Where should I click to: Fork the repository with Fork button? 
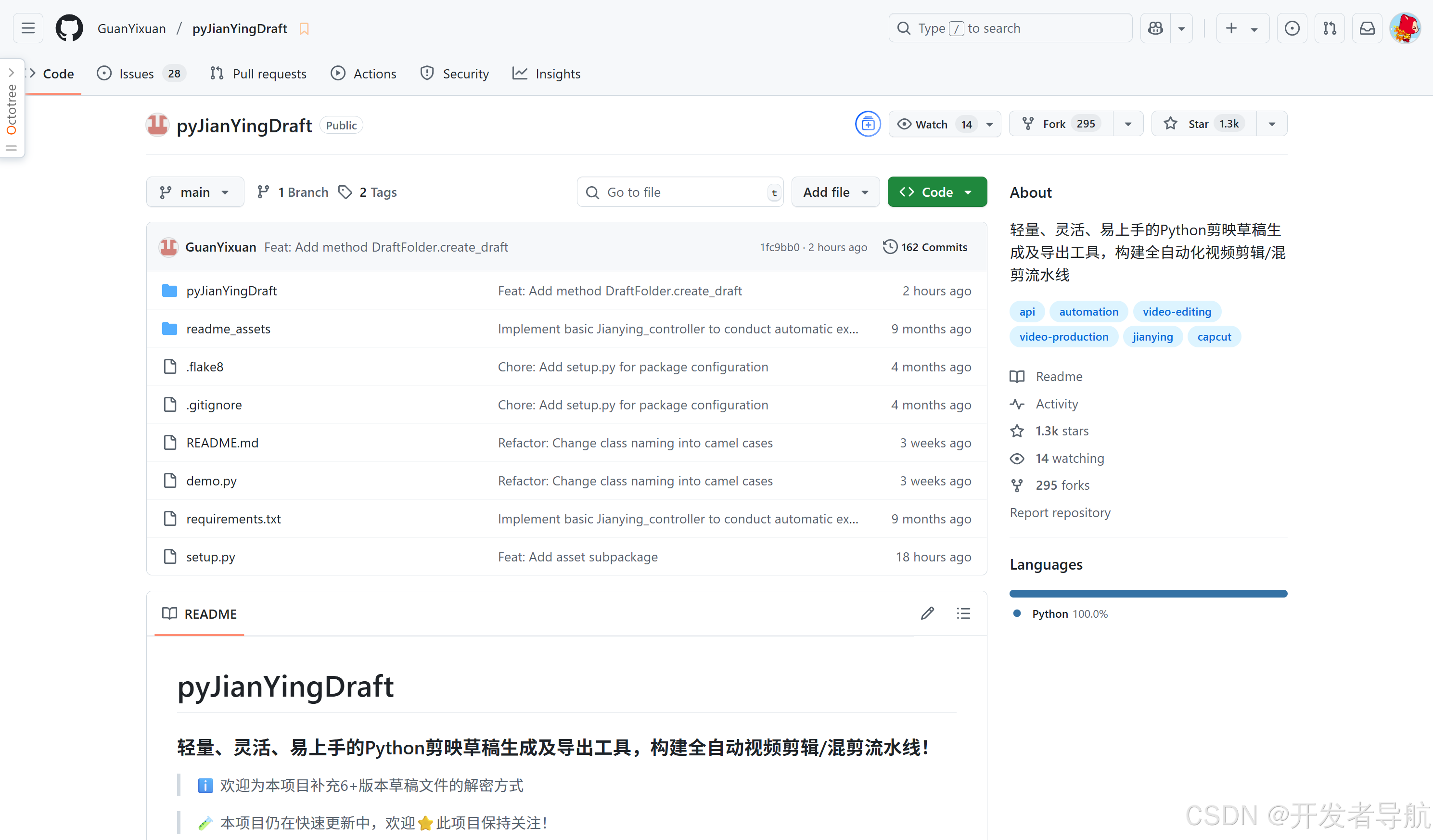1061,124
